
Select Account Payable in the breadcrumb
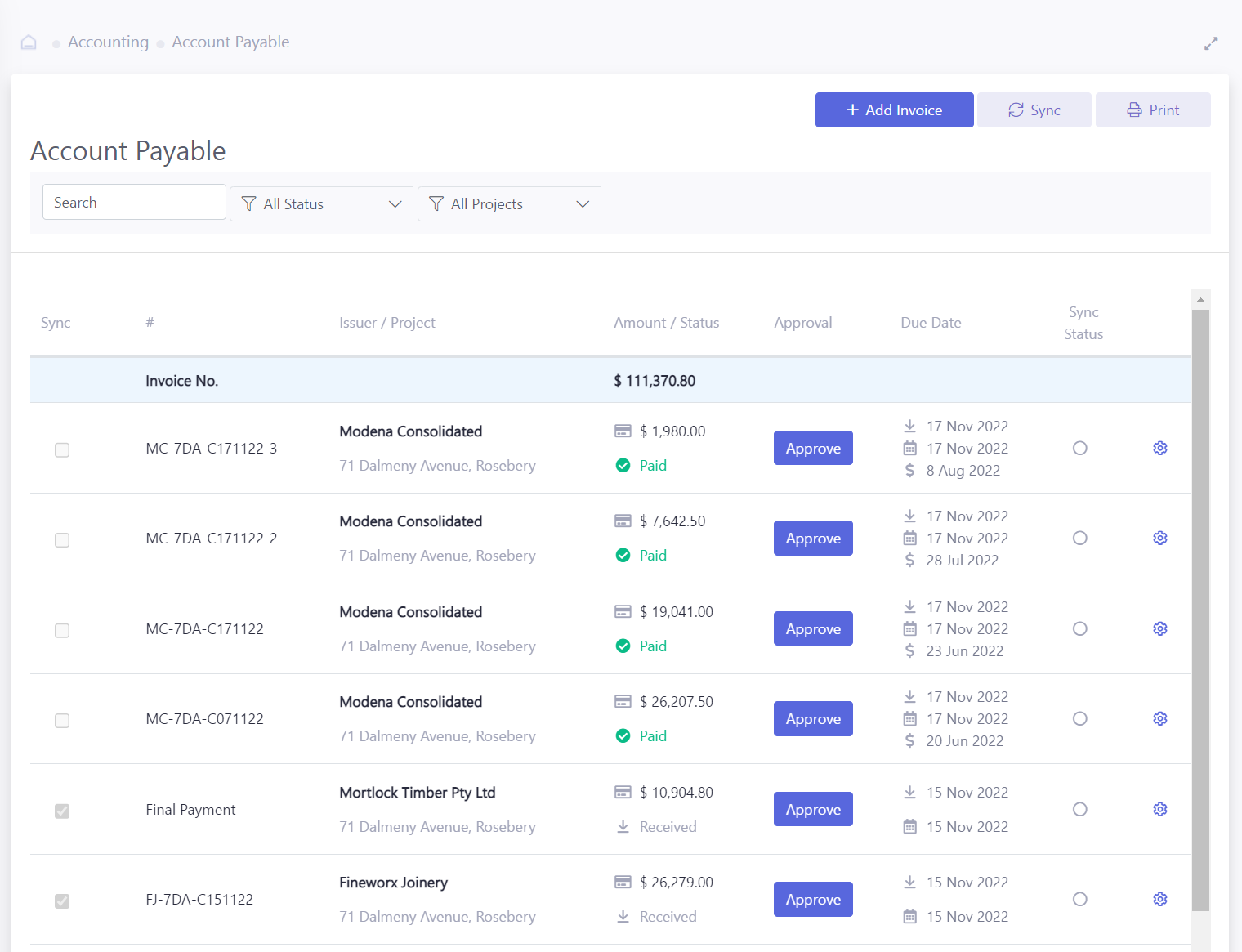[230, 42]
